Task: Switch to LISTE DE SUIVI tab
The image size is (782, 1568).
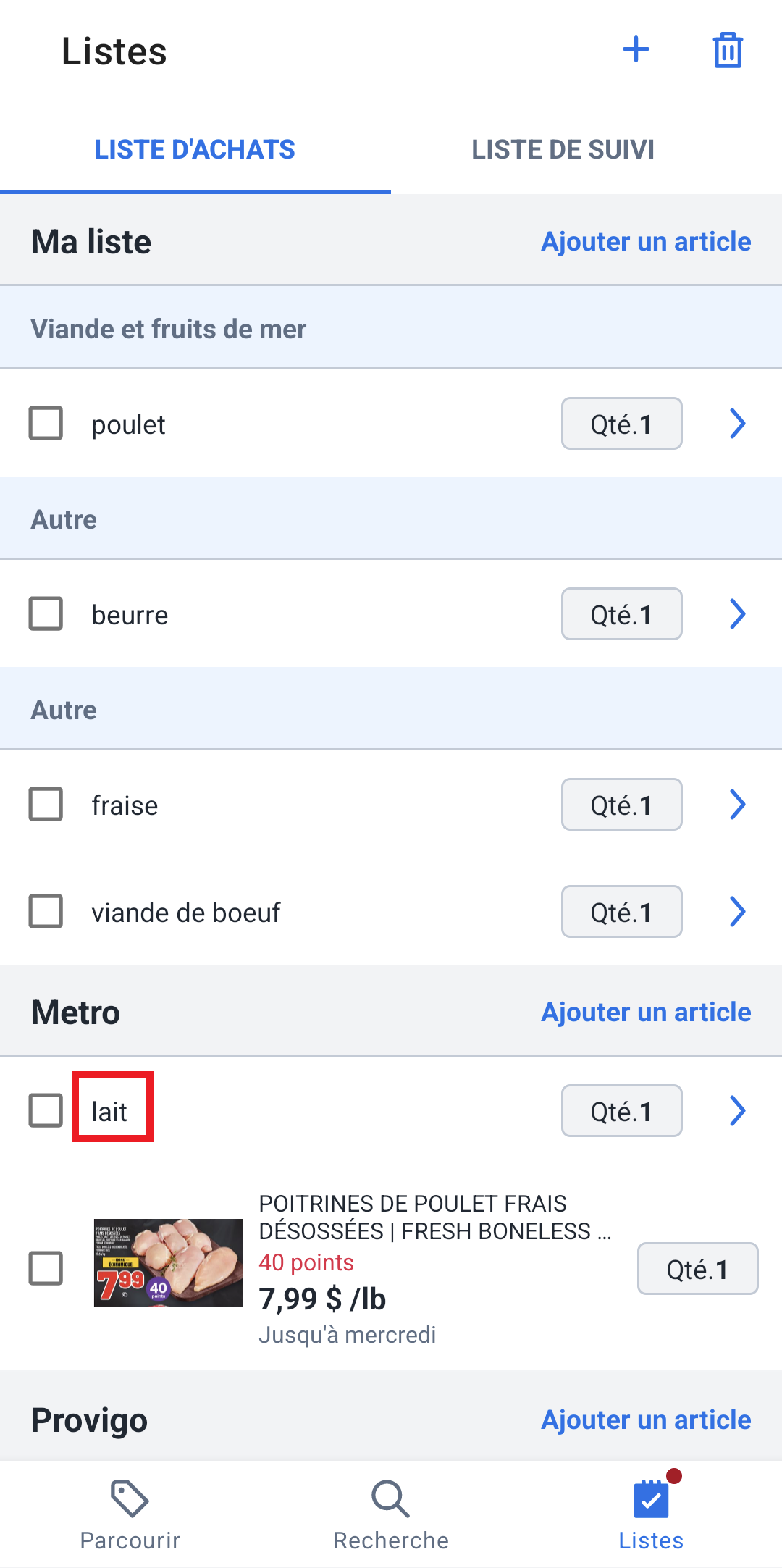Action: pyautogui.click(x=563, y=149)
